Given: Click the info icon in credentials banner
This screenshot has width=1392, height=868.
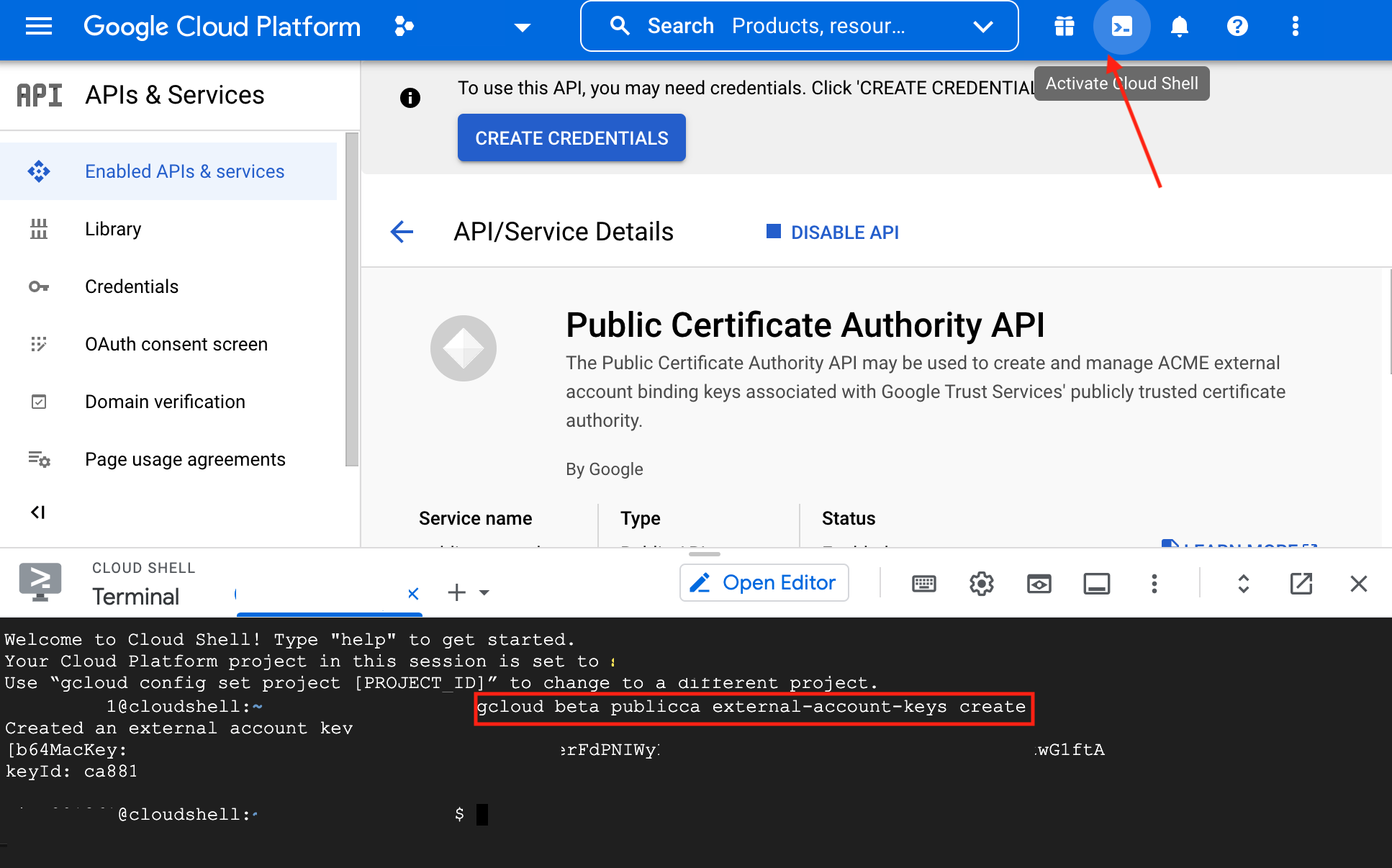Looking at the screenshot, I should (410, 98).
